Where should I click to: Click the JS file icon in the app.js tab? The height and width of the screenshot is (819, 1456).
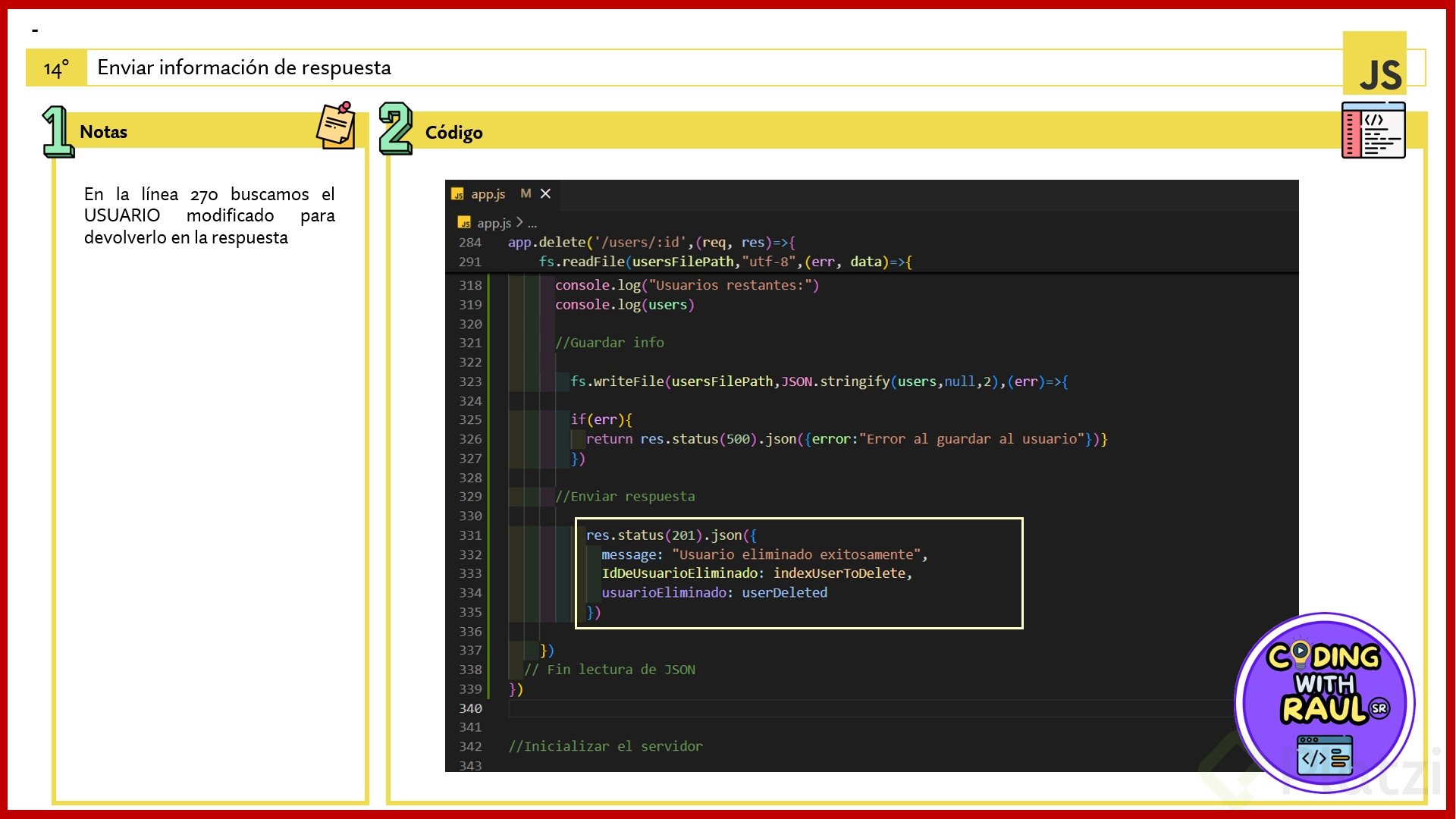457,195
